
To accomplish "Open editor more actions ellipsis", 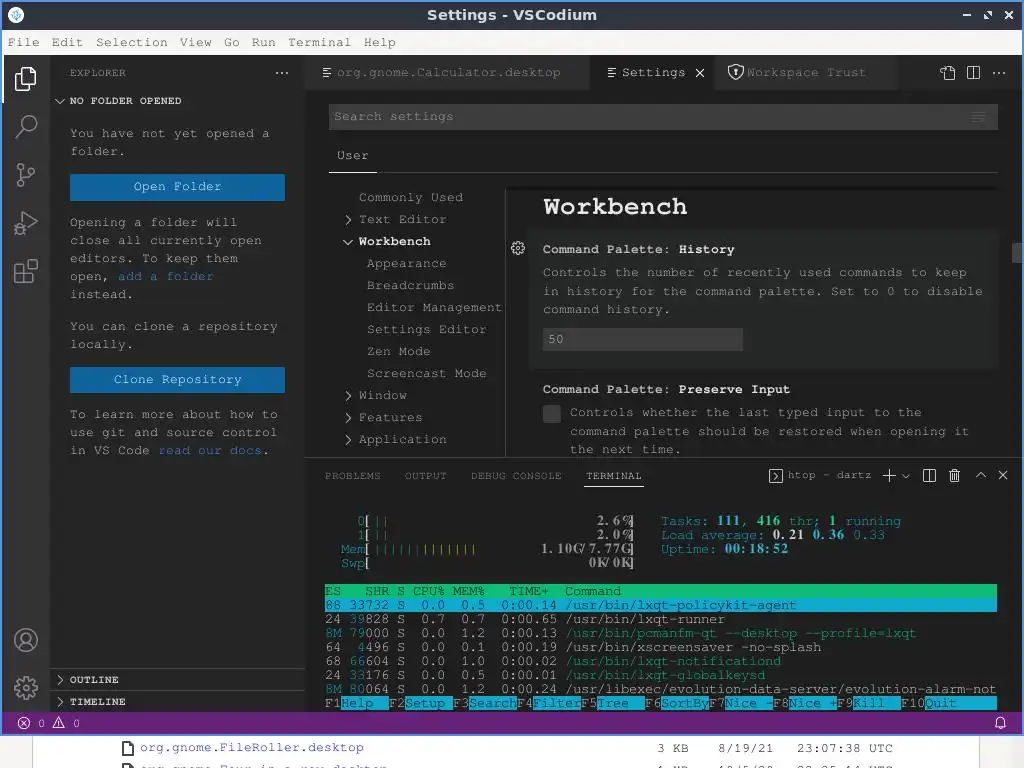I will [999, 72].
